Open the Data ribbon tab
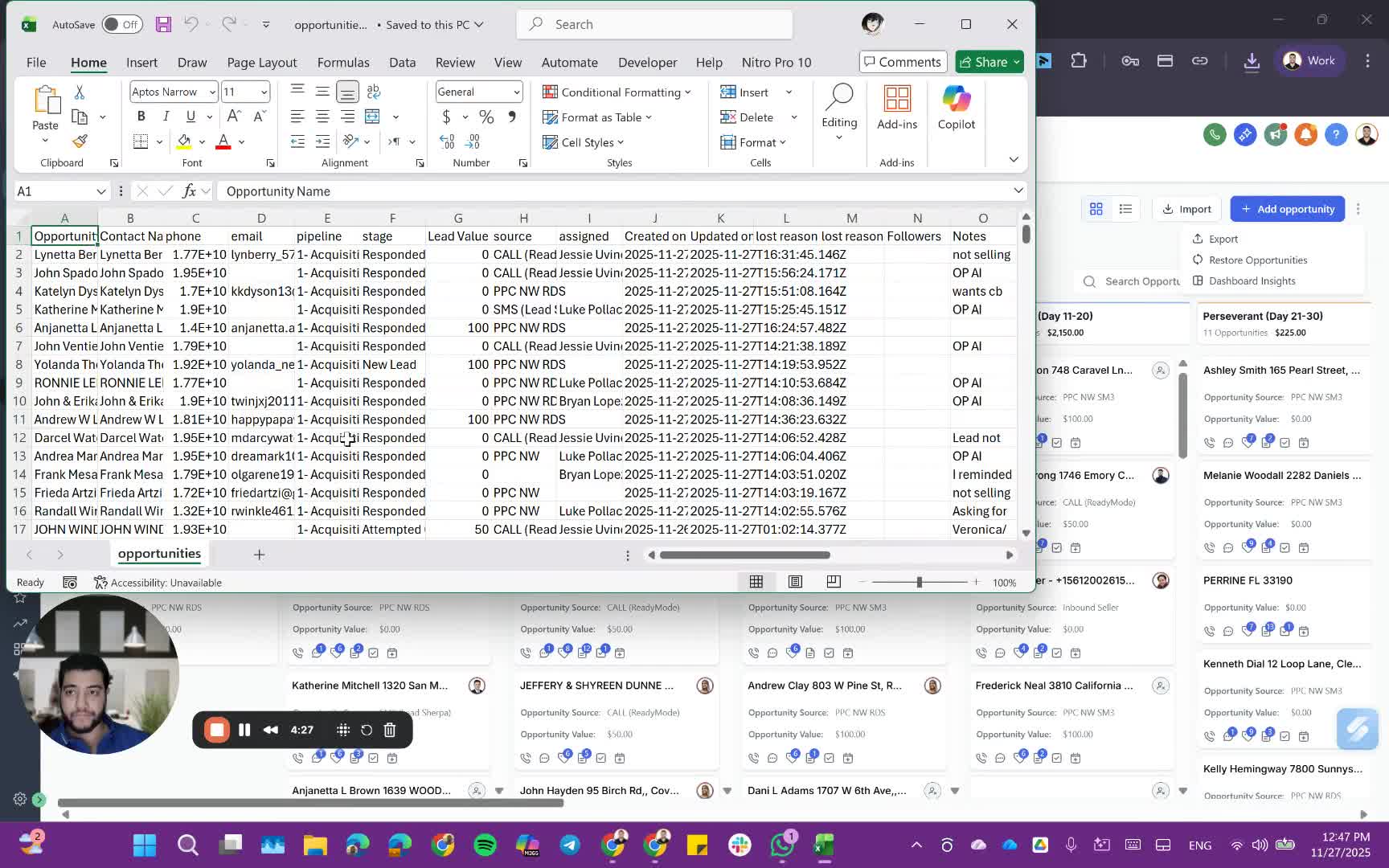Image resolution: width=1389 pixels, height=868 pixels. 402,62
